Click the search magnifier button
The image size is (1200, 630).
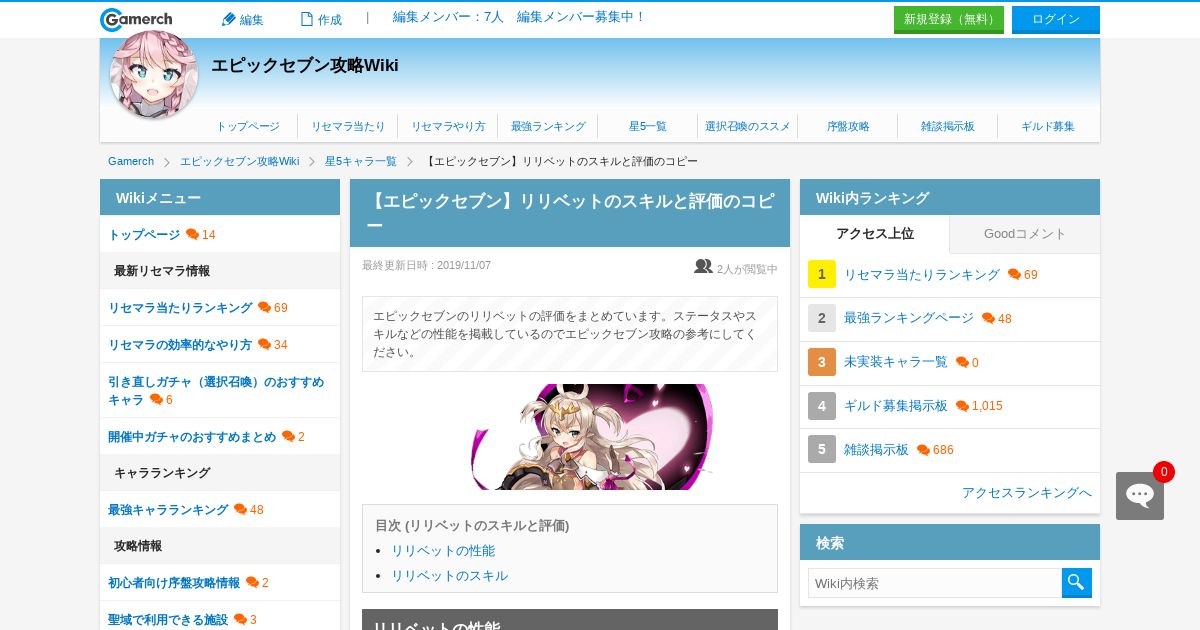[x=1077, y=583]
